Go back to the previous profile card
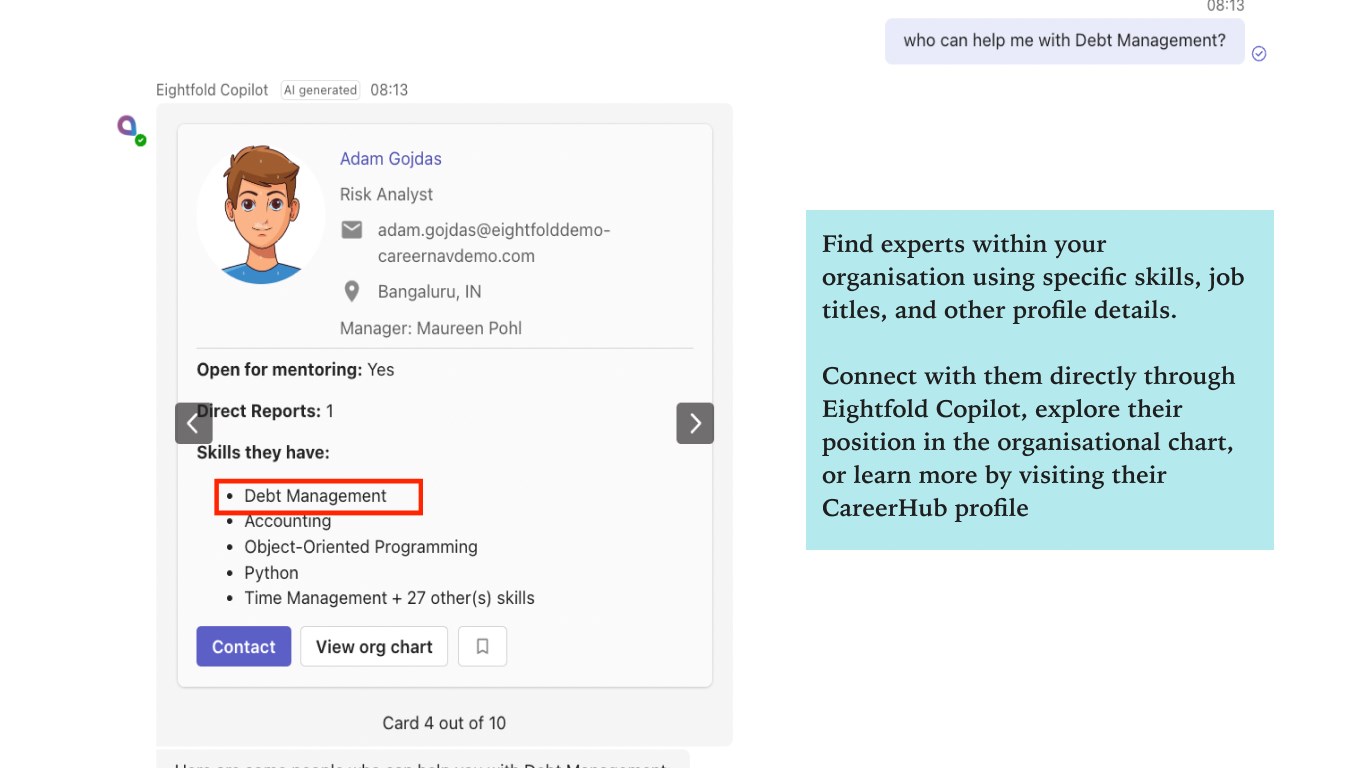This screenshot has width=1366, height=768. pos(193,423)
